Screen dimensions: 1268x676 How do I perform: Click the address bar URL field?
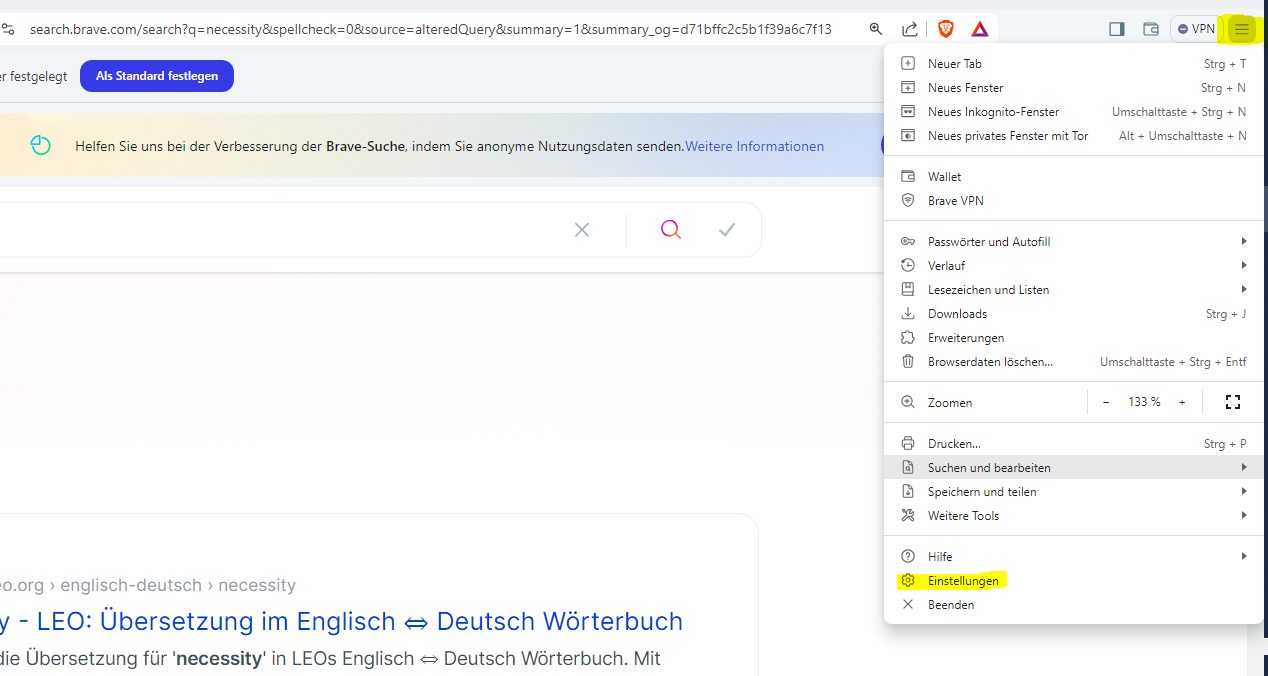pyautogui.click(x=430, y=29)
